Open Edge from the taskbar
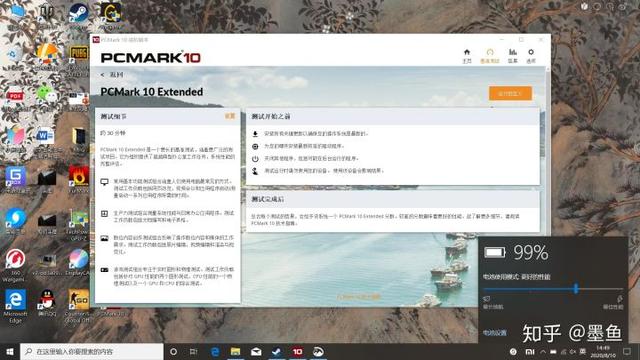 215,351
